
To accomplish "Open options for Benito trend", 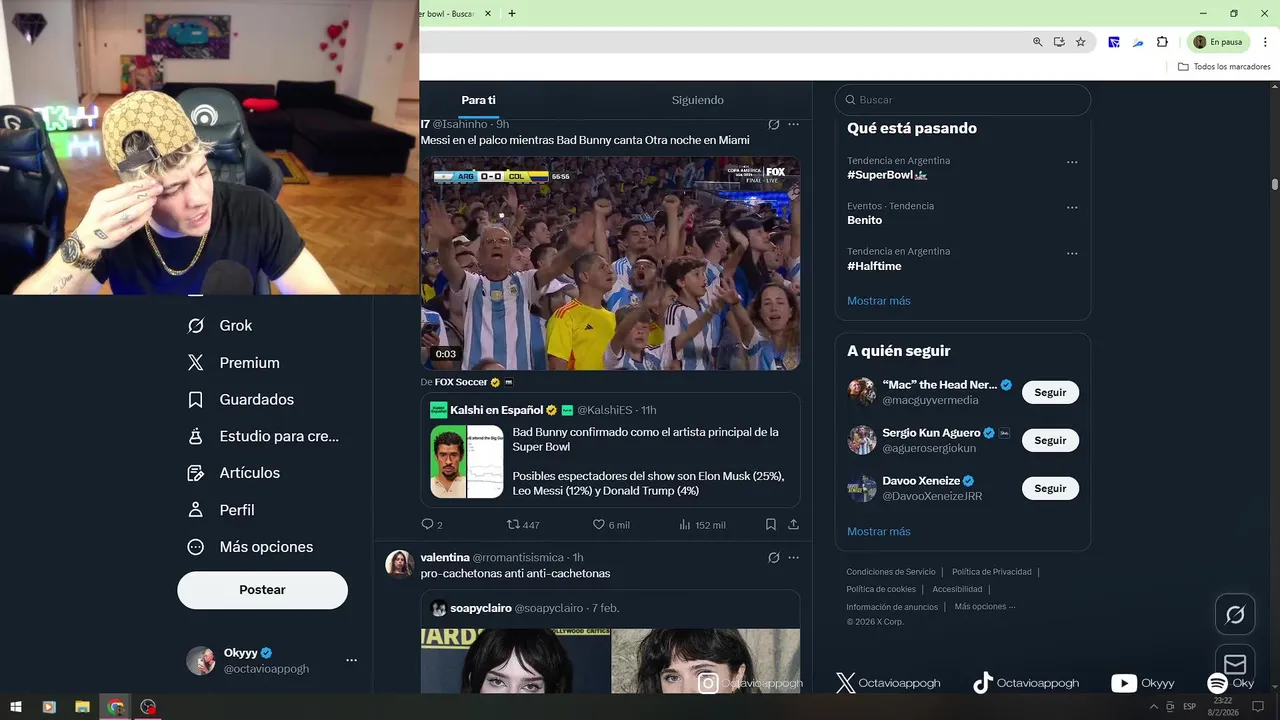I will tap(1072, 208).
